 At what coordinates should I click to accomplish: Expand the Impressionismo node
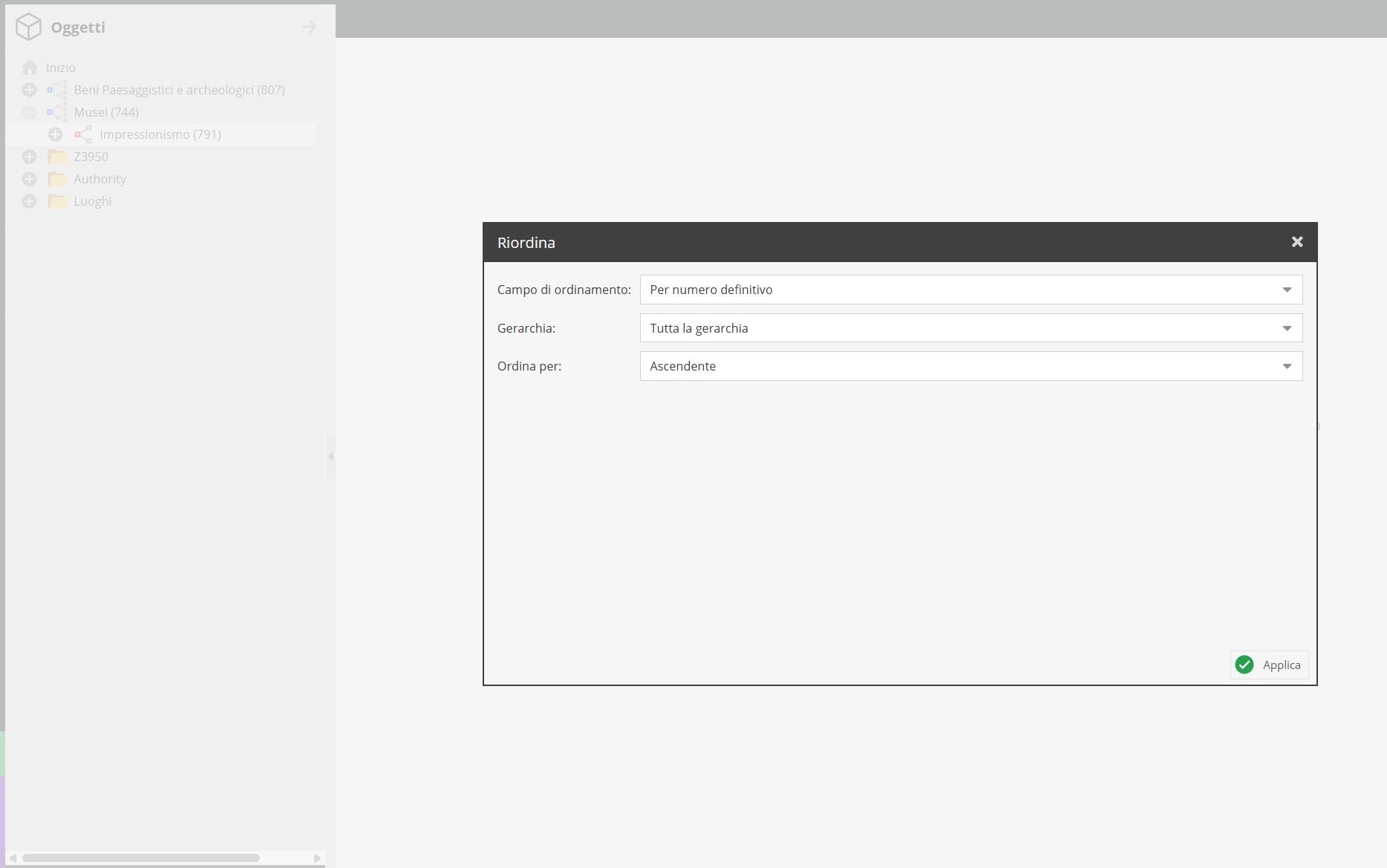[55, 134]
